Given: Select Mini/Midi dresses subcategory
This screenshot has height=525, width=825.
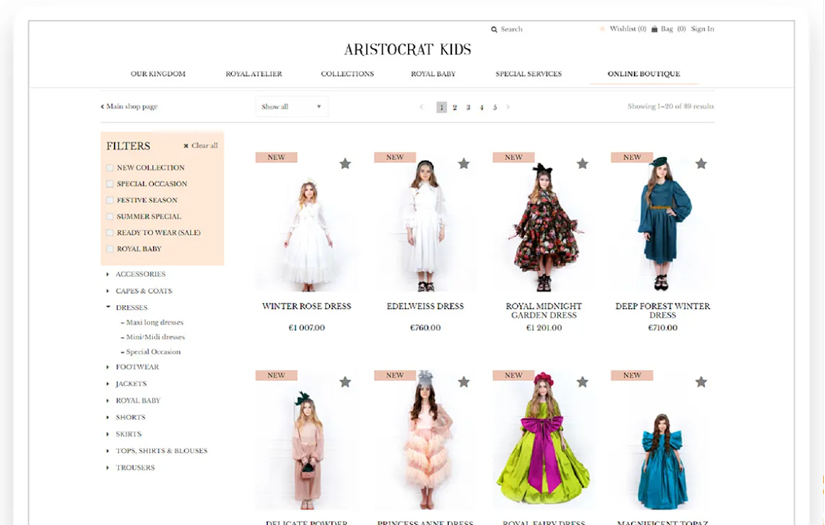Looking at the screenshot, I should [x=155, y=337].
